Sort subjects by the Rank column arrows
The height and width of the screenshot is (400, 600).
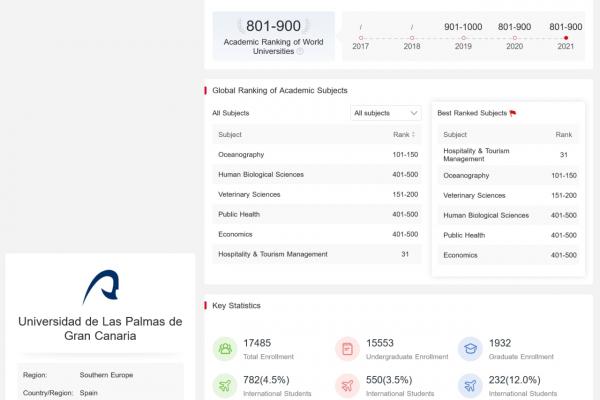coord(413,134)
